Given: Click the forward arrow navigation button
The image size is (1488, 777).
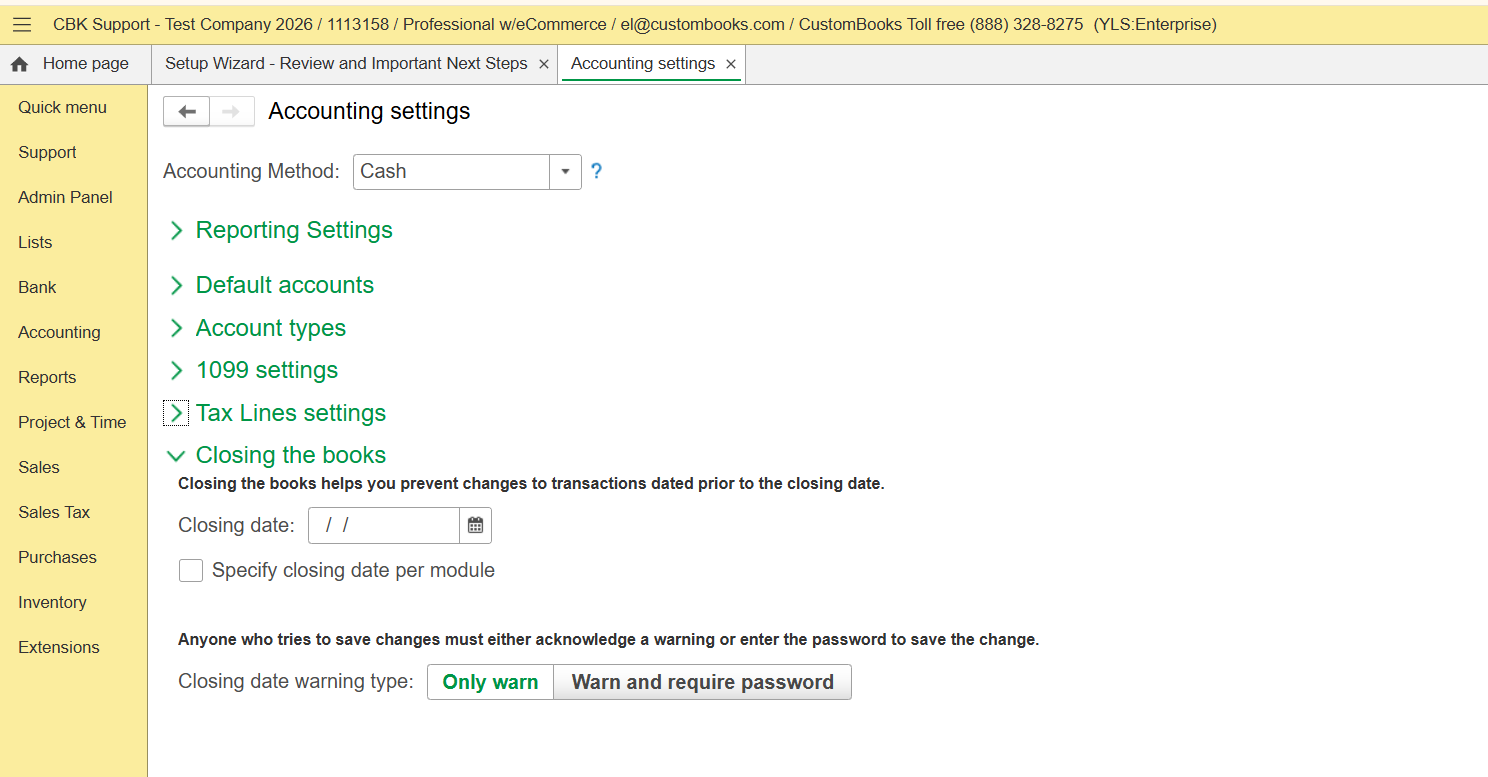Looking at the screenshot, I should (x=231, y=111).
